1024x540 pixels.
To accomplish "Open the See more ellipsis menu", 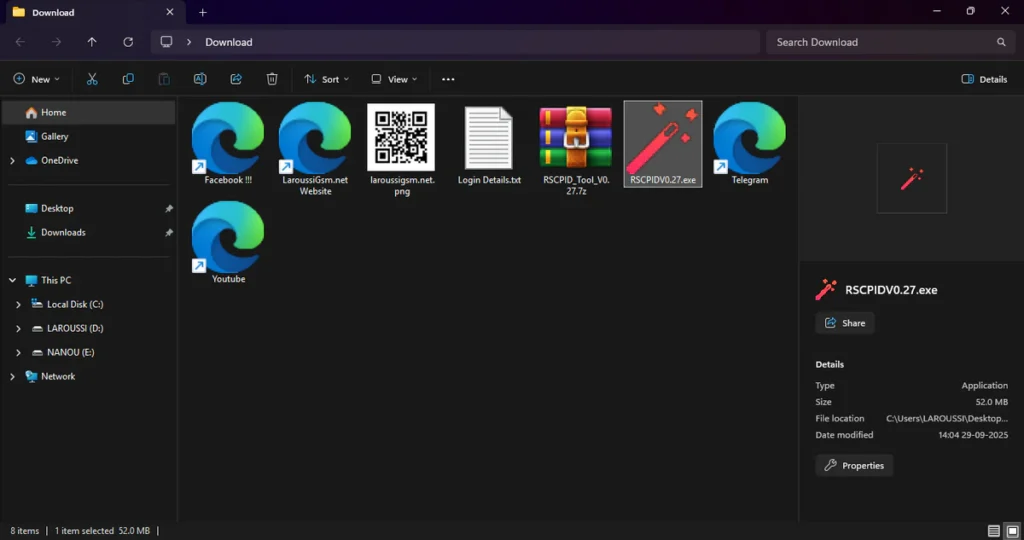I will click(448, 79).
